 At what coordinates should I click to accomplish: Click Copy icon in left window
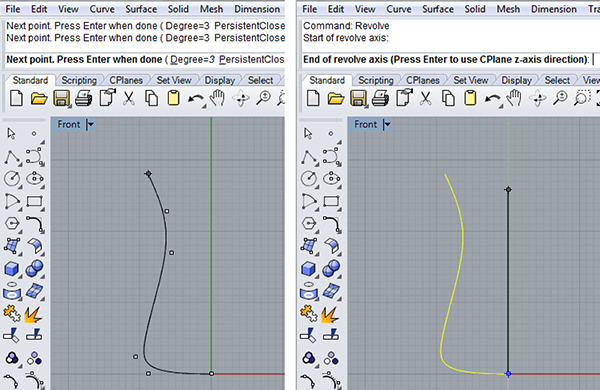point(151,98)
